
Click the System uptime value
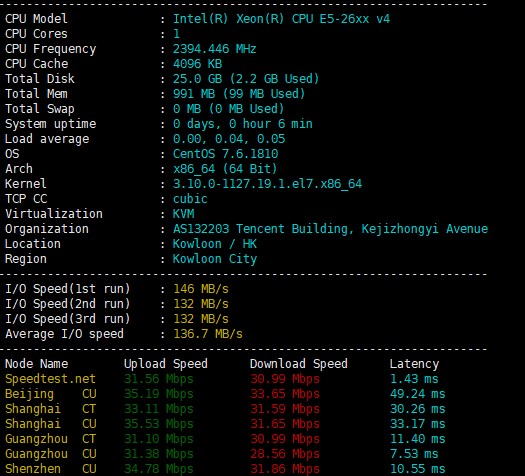click(x=243, y=124)
